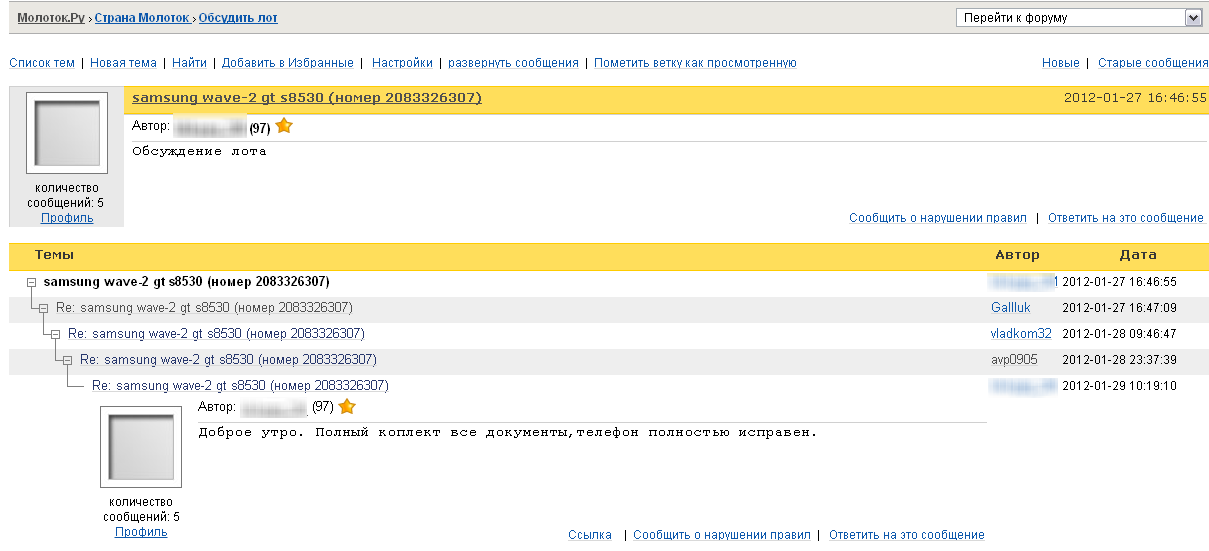
Task: Collapse the root samsung wave-2 thread node
Action: pyautogui.click(x=32, y=283)
